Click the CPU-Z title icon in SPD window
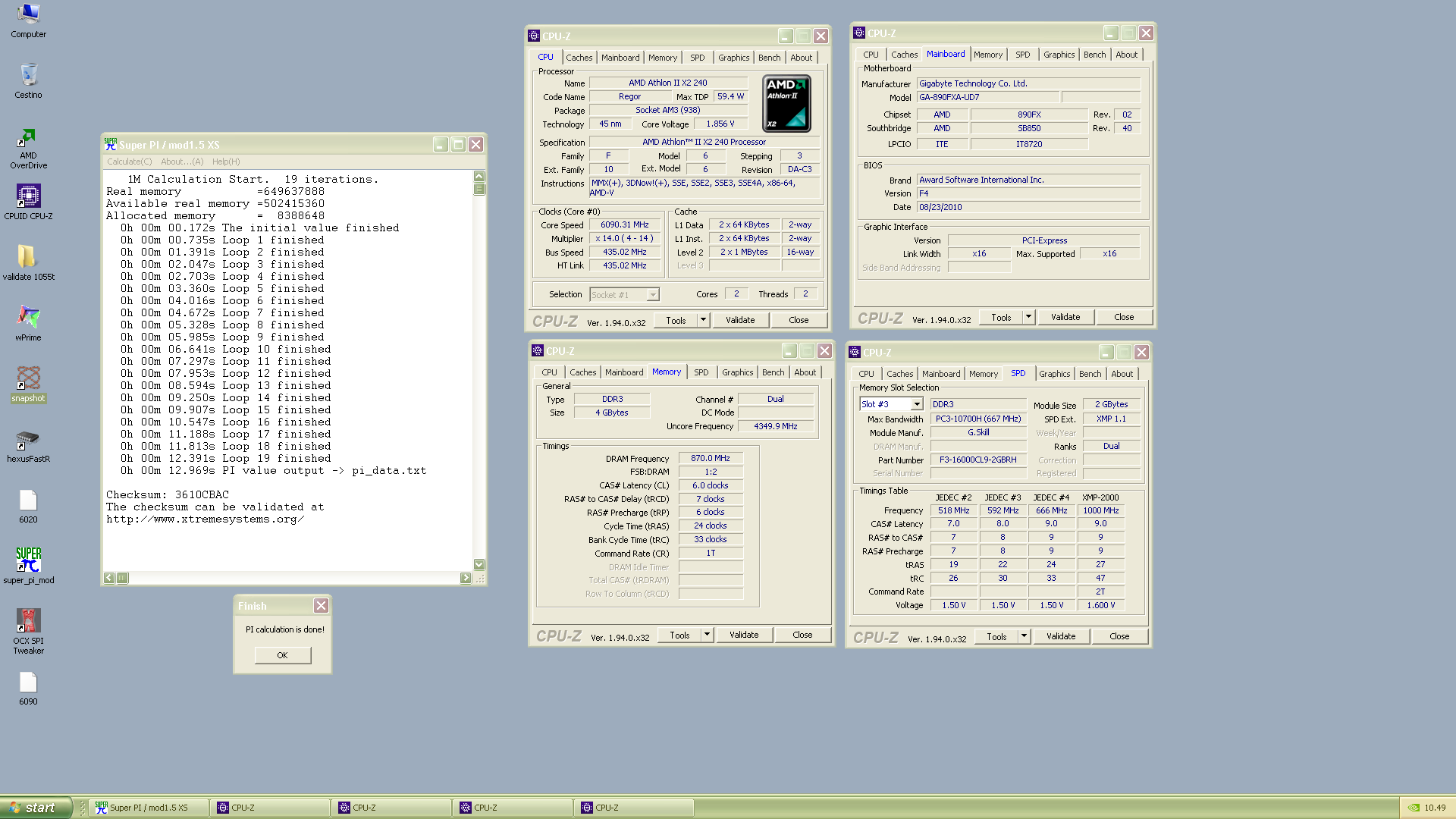1456x819 pixels. [x=855, y=352]
